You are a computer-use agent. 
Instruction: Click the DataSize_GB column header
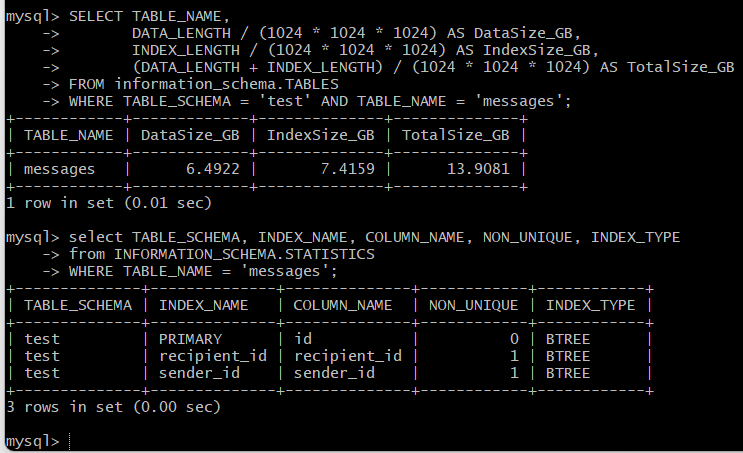[x=190, y=135]
